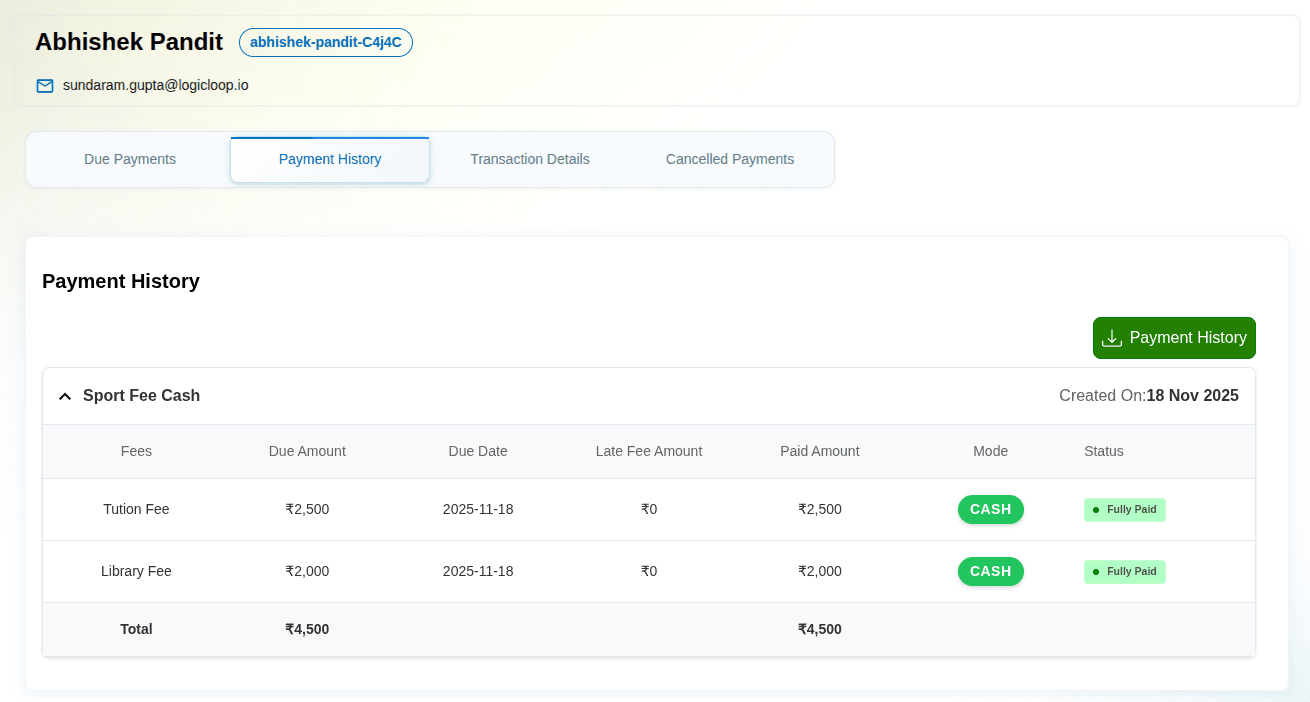
Task: Click the ₹4,500 total paid amount
Action: click(x=820, y=629)
